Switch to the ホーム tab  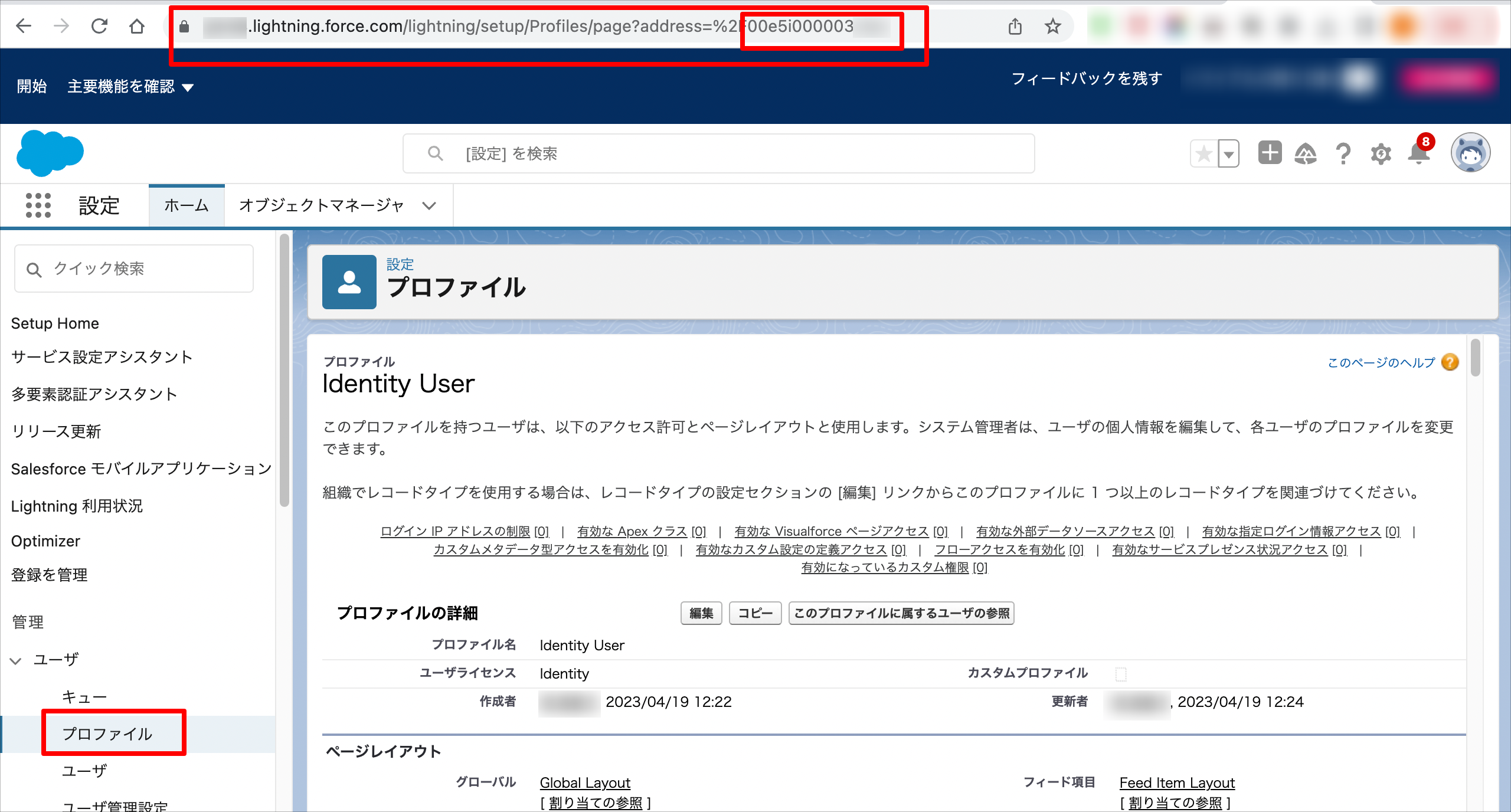pyautogui.click(x=186, y=205)
